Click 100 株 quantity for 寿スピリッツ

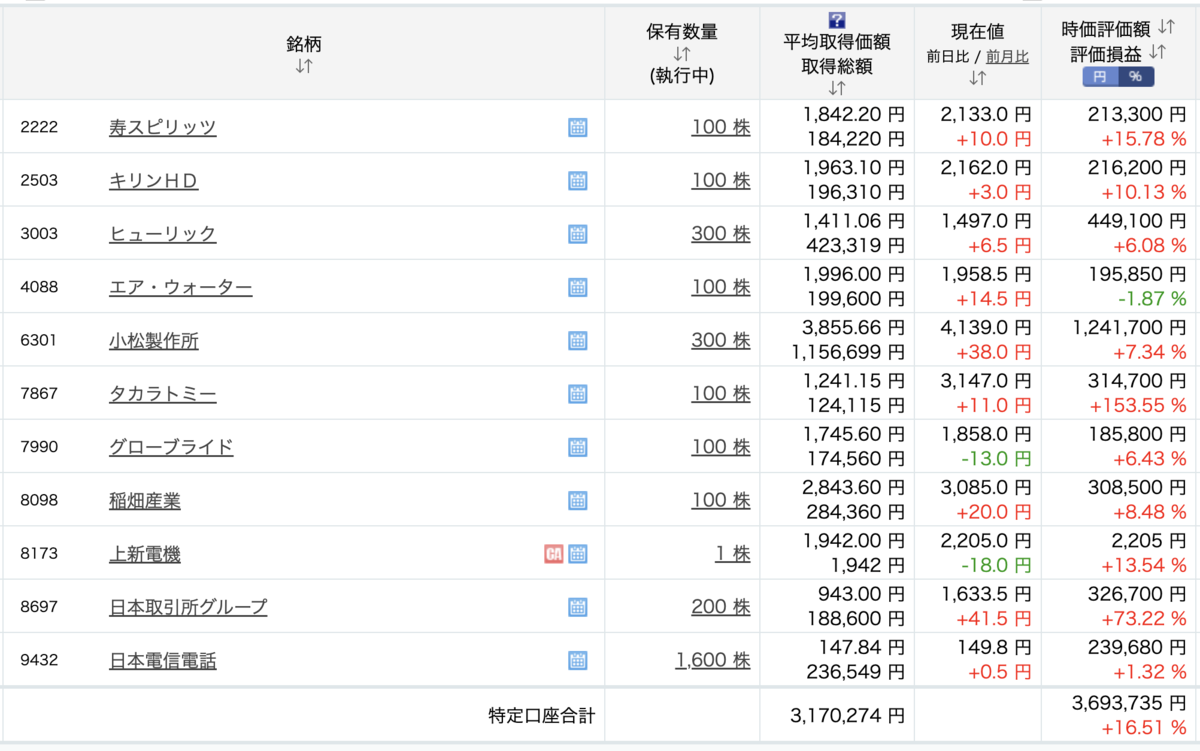click(720, 127)
